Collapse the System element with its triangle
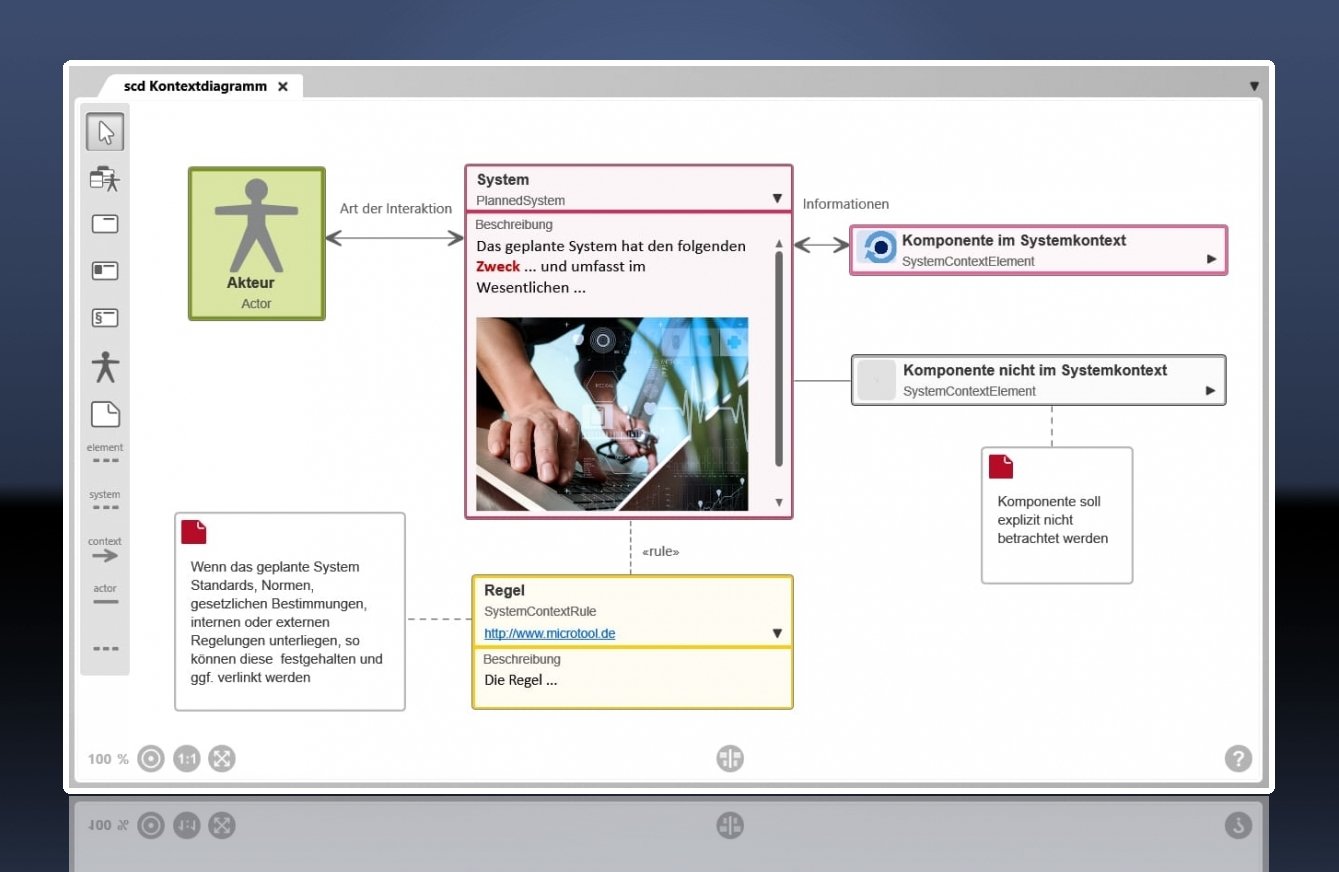Image resolution: width=1339 pixels, height=872 pixels. click(777, 198)
